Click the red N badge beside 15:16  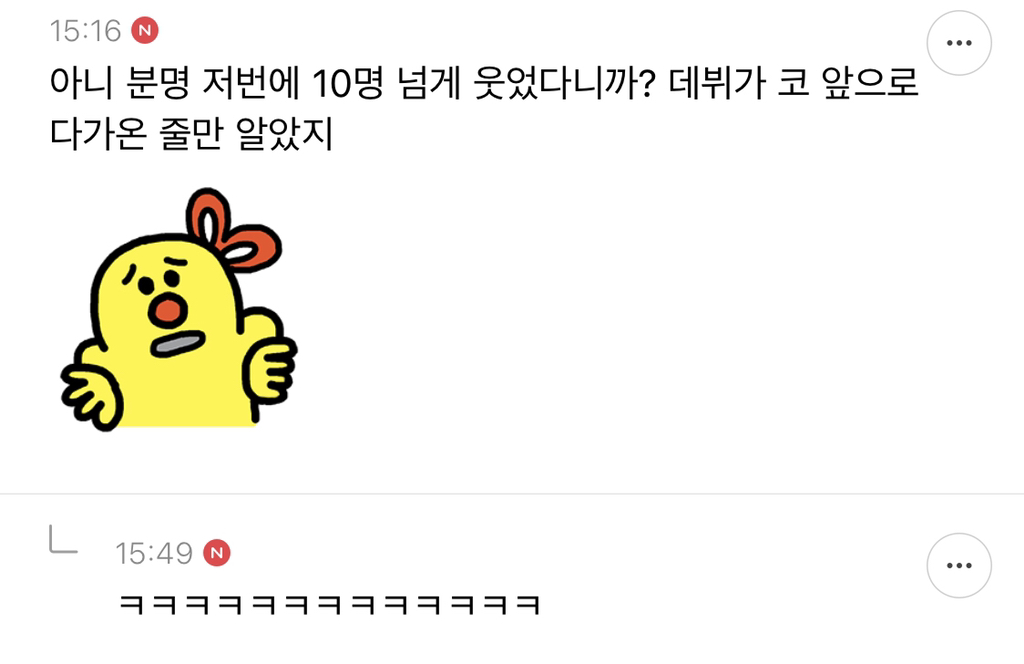145,31
